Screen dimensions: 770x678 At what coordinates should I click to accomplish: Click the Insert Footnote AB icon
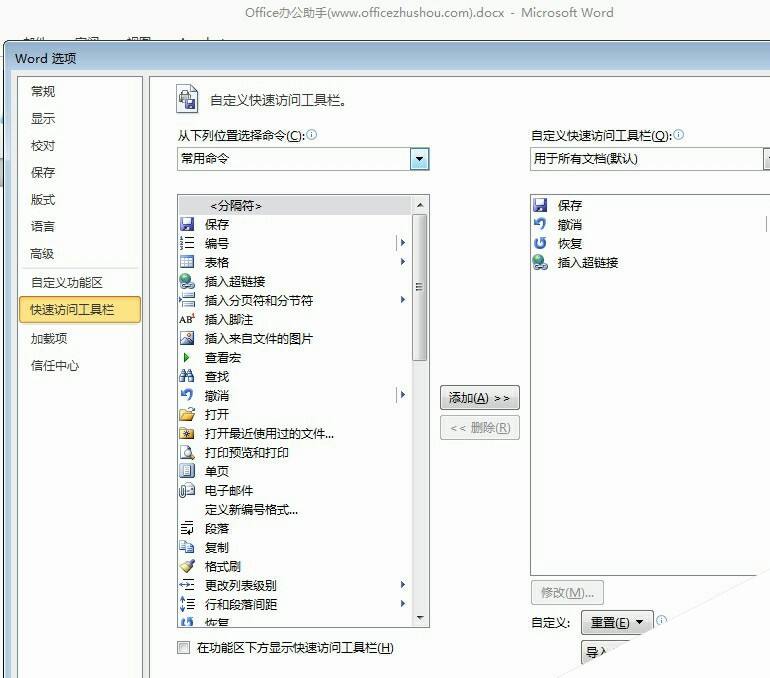tap(187, 319)
